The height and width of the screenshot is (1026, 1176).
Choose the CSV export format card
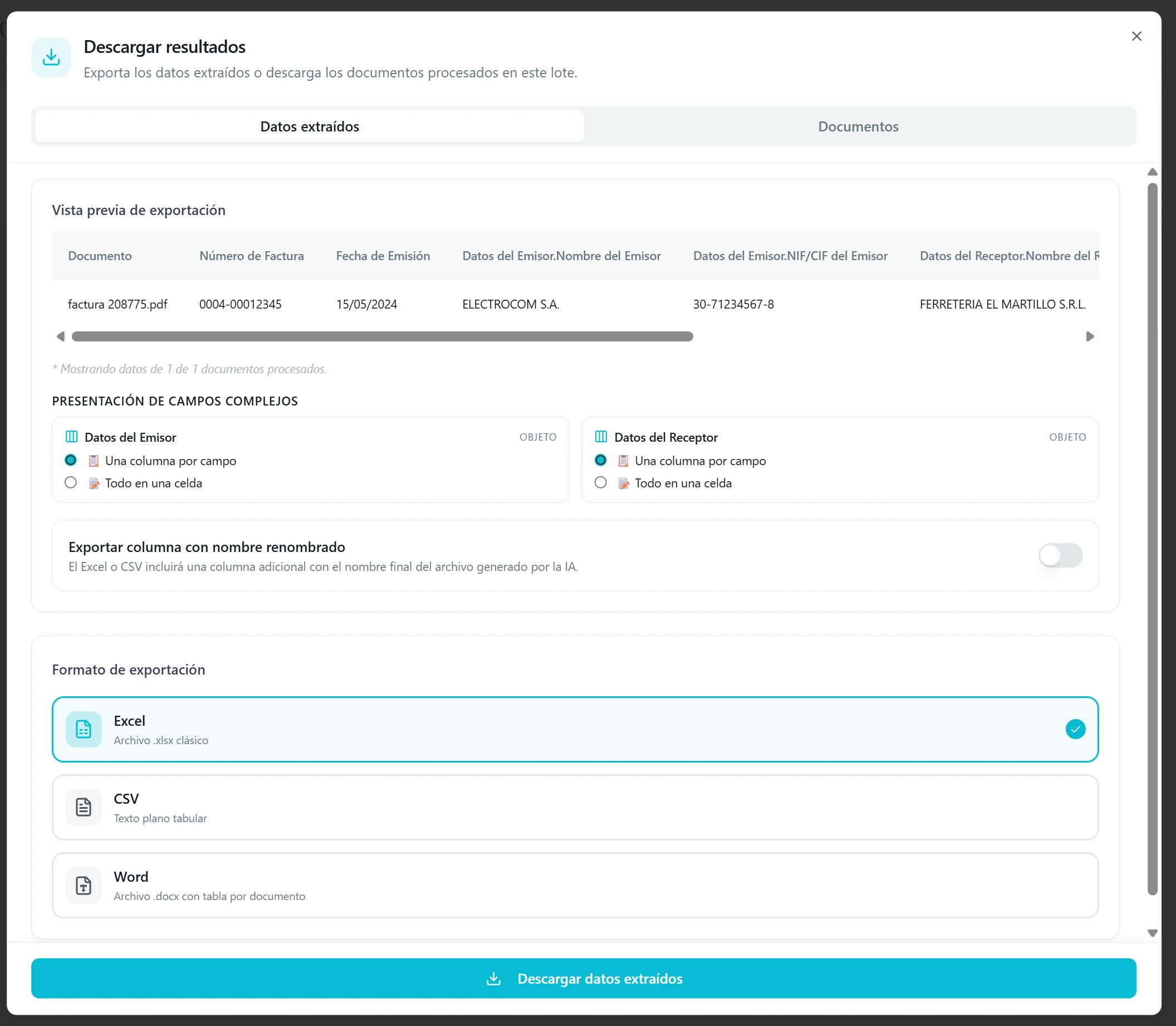coord(575,807)
